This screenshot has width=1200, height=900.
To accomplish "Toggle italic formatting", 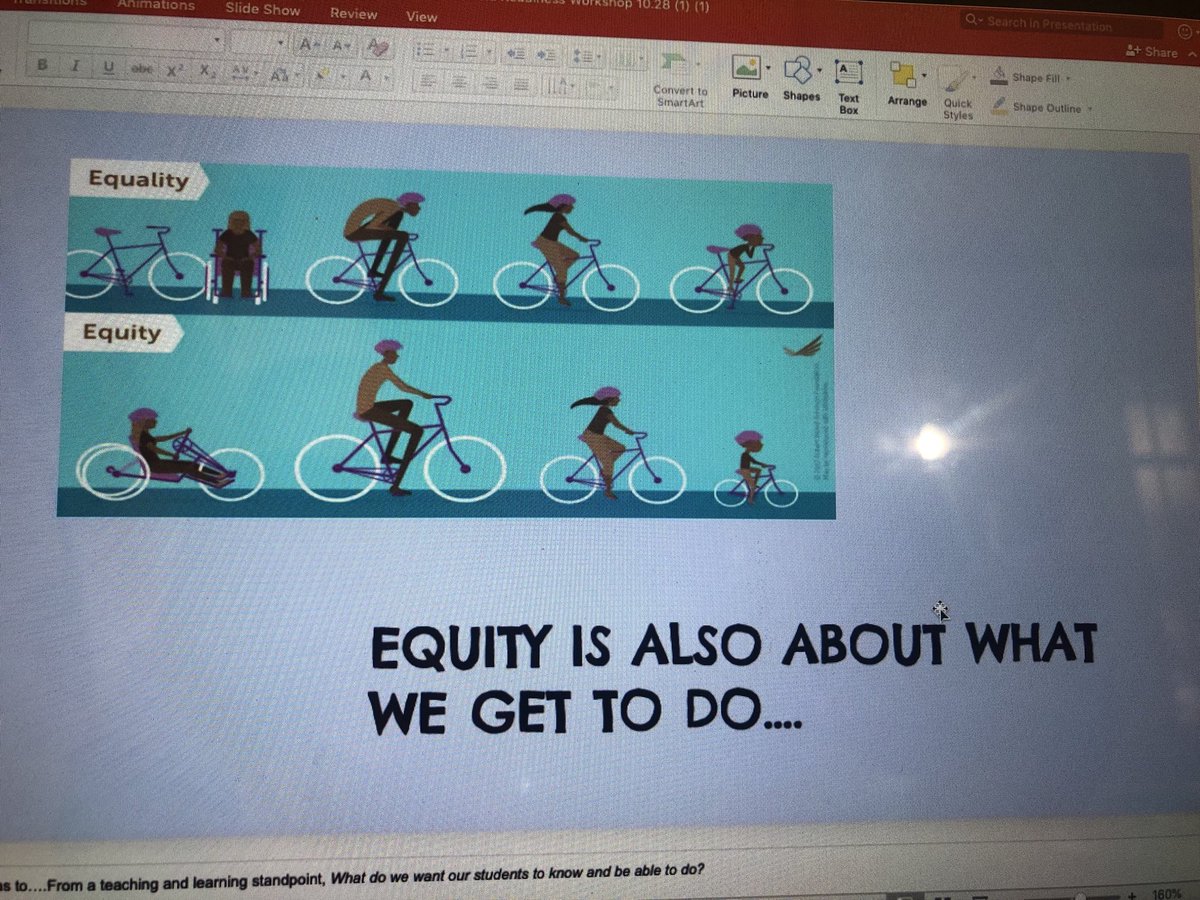I will tap(75, 67).
